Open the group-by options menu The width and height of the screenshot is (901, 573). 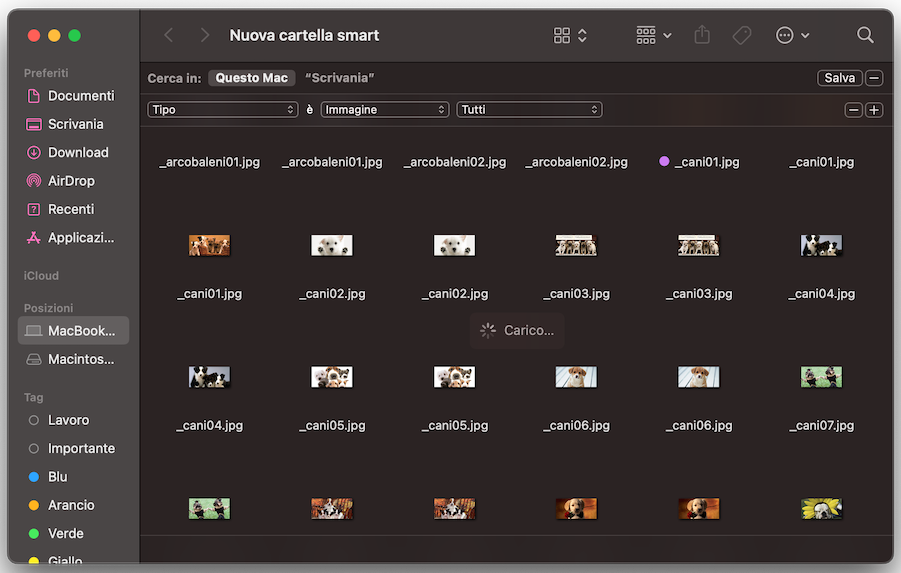tap(653, 35)
